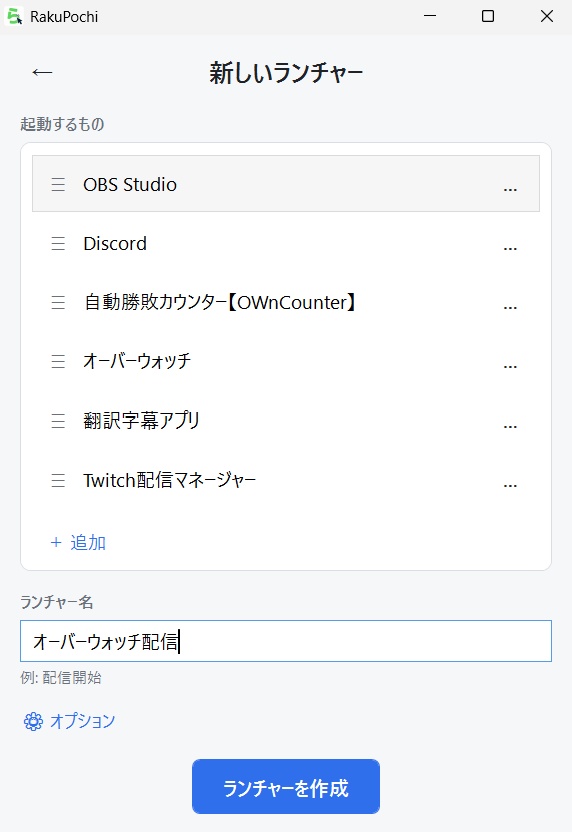Minimize the RakuPochi window
This screenshot has height=832, width=572.
pyautogui.click(x=430, y=16)
